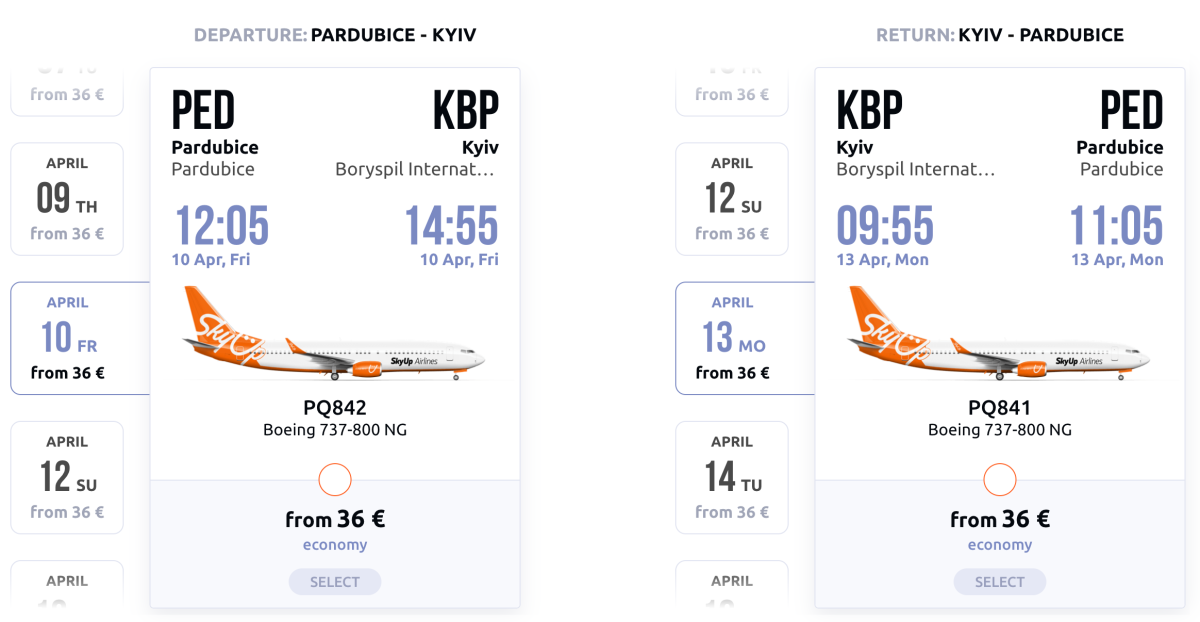Click the SELECT button for flight PQ841
This screenshot has width=1200, height=622.
[1000, 582]
